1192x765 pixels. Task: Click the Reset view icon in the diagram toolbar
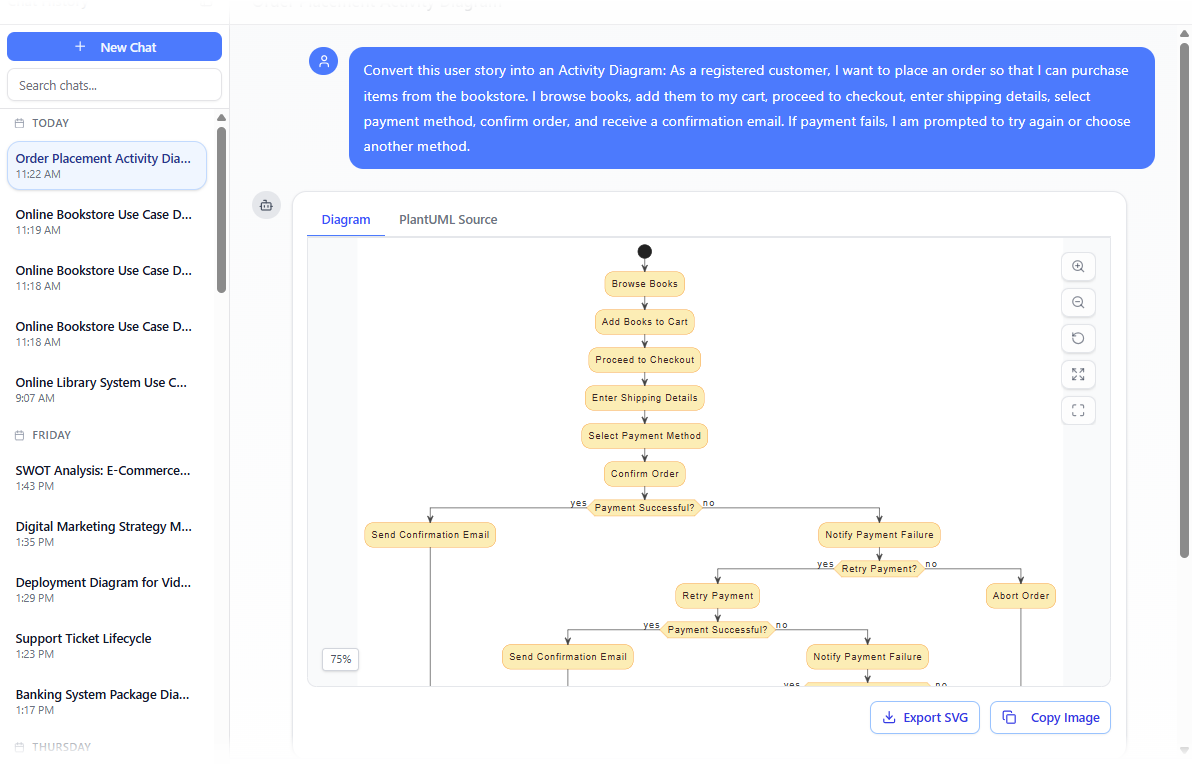click(1078, 338)
